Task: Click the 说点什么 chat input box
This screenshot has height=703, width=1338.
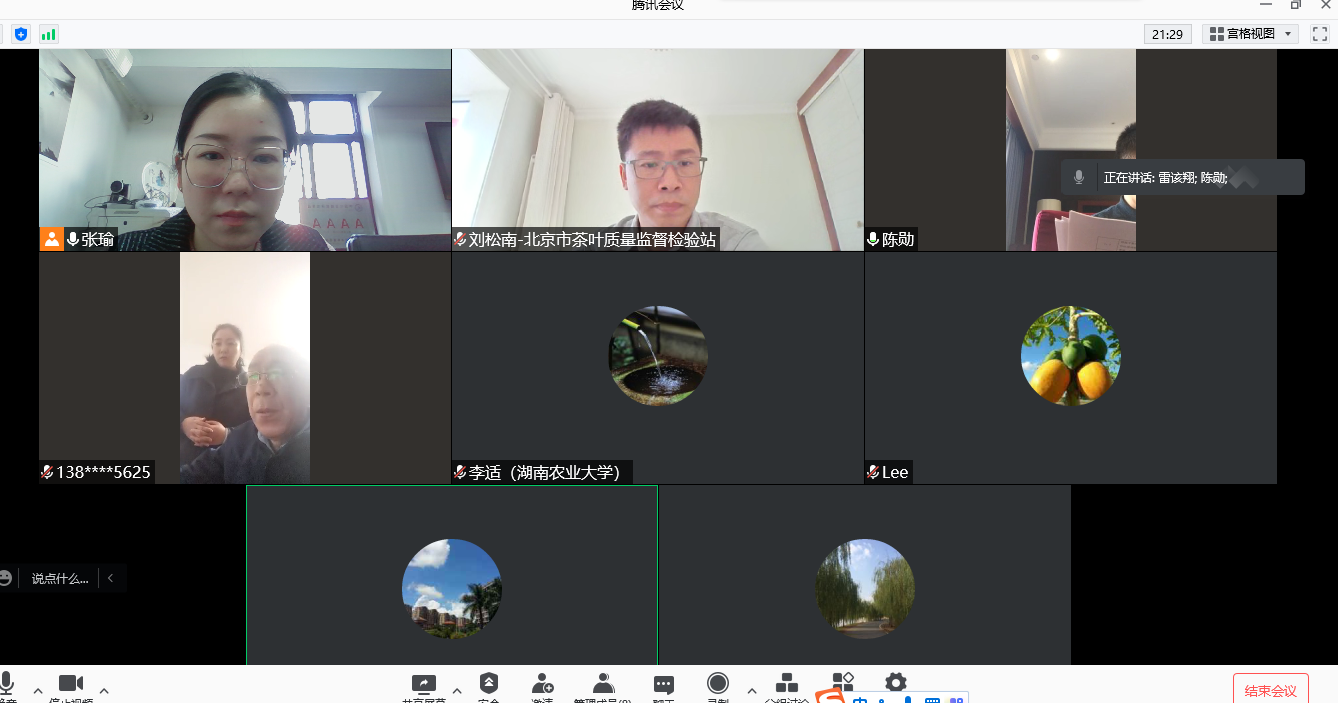Action: coord(60,578)
